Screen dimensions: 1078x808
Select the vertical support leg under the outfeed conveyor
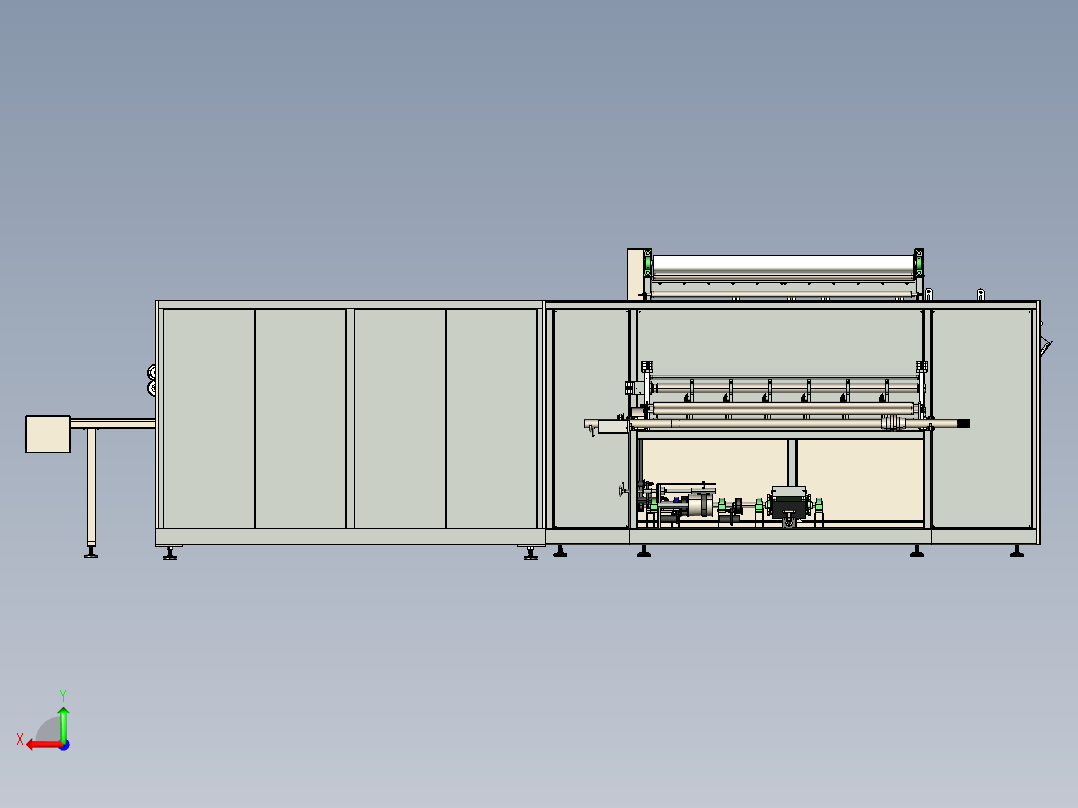(x=91, y=486)
